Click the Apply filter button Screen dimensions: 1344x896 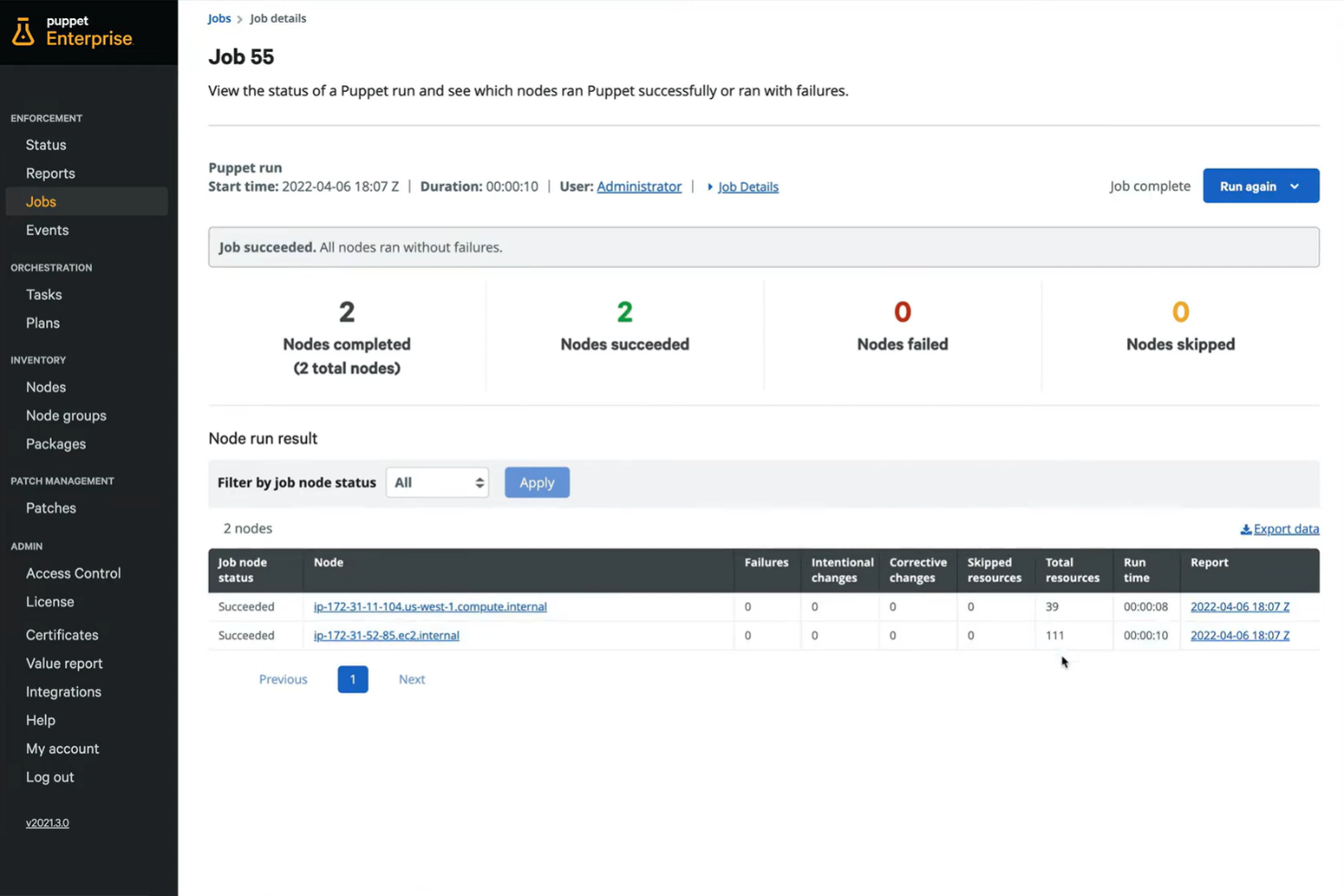click(x=537, y=482)
